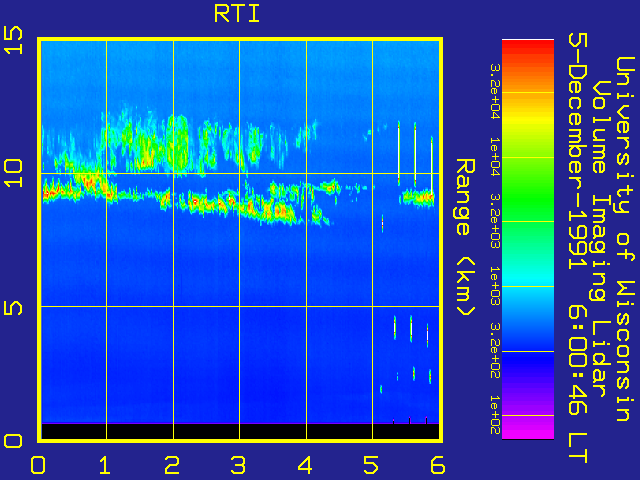Click the colorbar label 3.2e+04
Screen dimensions: 640x480
(x=495, y=91)
